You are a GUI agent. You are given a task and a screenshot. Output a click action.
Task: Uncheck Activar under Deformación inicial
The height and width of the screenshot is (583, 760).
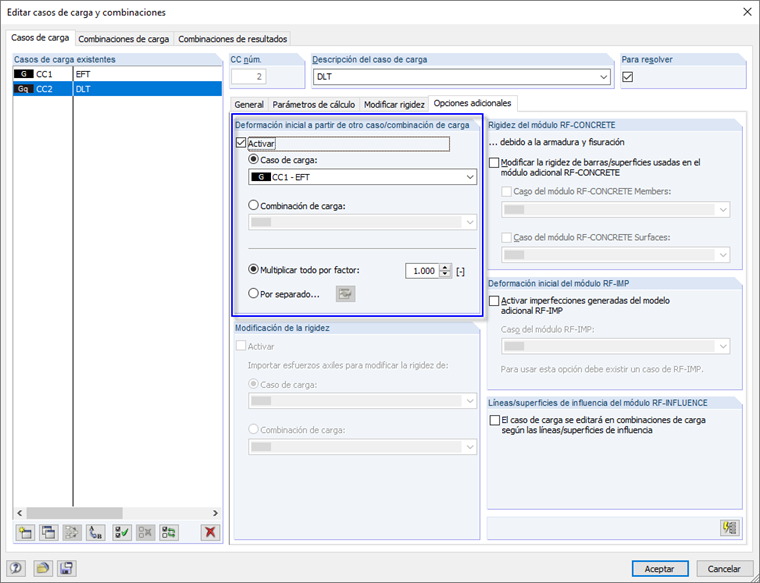(x=241, y=143)
